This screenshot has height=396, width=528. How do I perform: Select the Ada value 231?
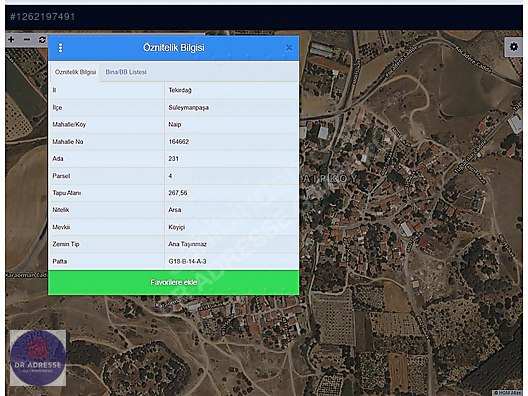point(231,159)
